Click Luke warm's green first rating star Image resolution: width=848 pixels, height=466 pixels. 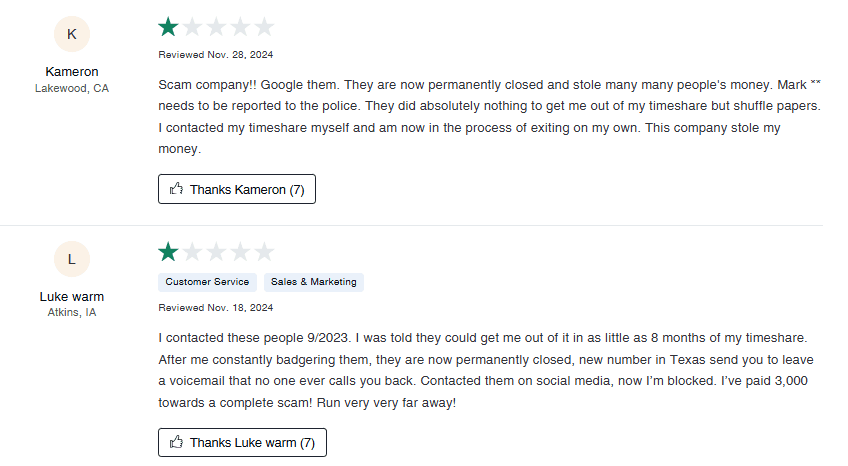click(x=168, y=252)
